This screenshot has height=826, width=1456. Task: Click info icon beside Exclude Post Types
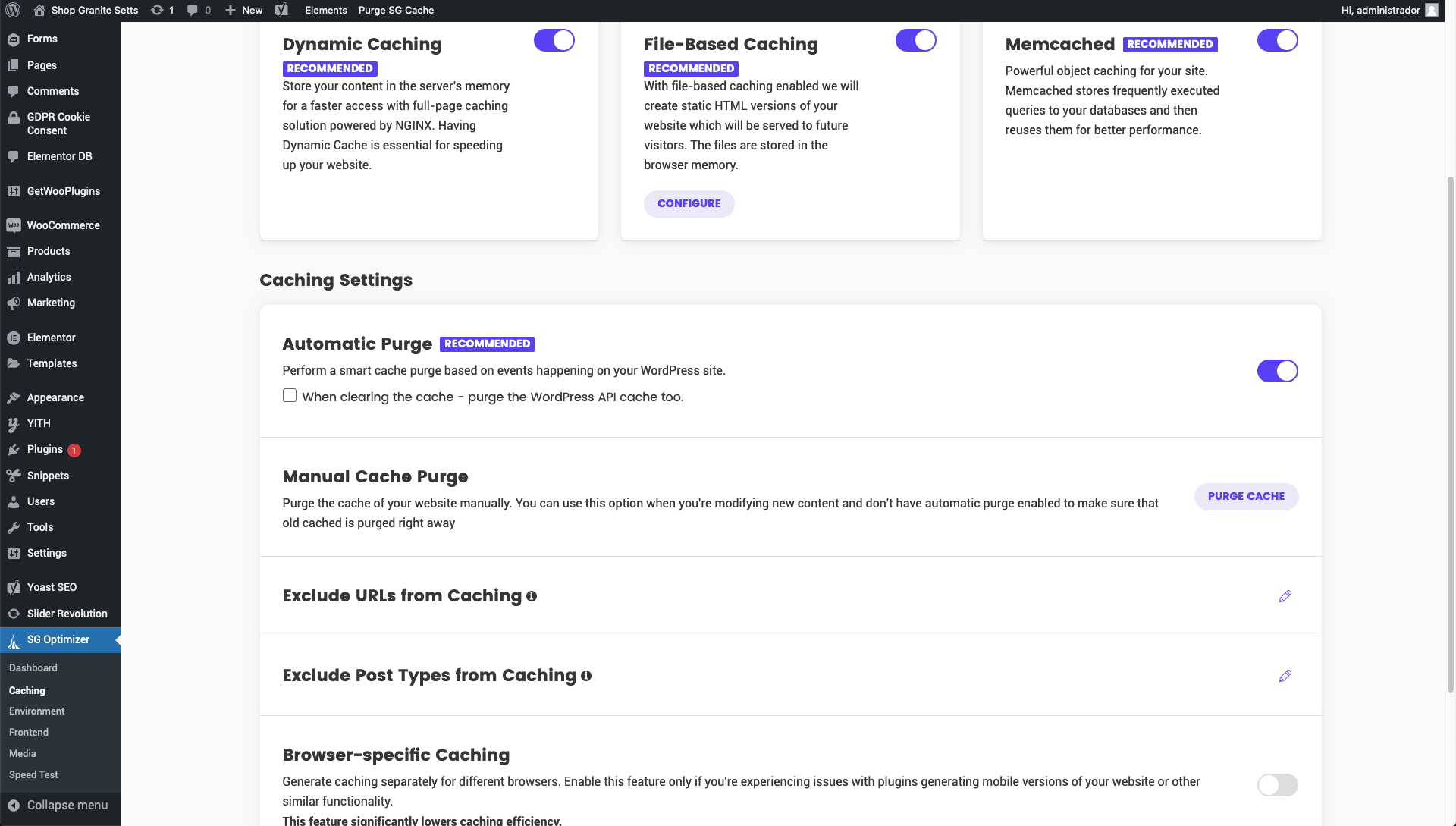click(586, 676)
